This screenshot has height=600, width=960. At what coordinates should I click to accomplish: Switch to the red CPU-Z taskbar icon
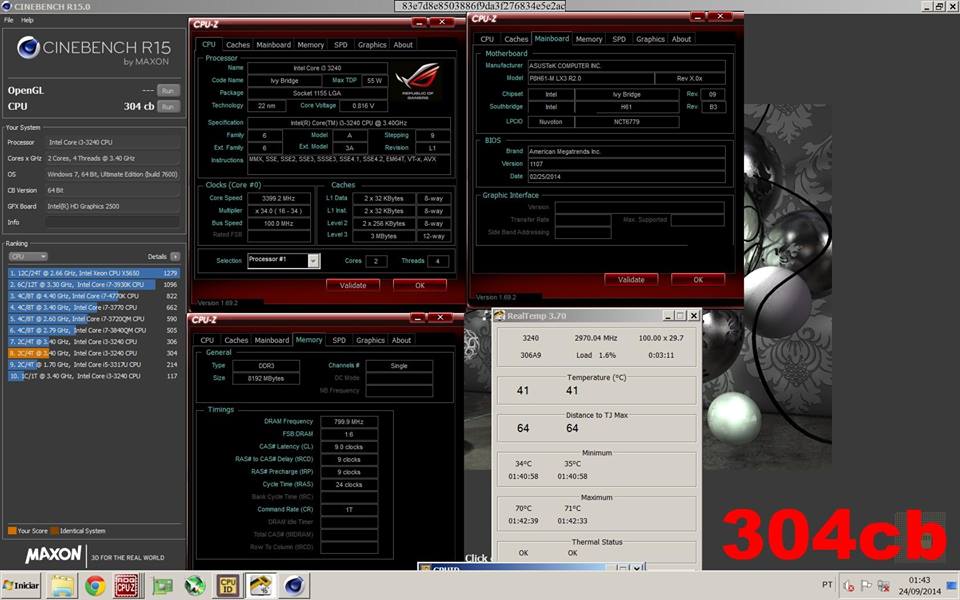[127, 586]
